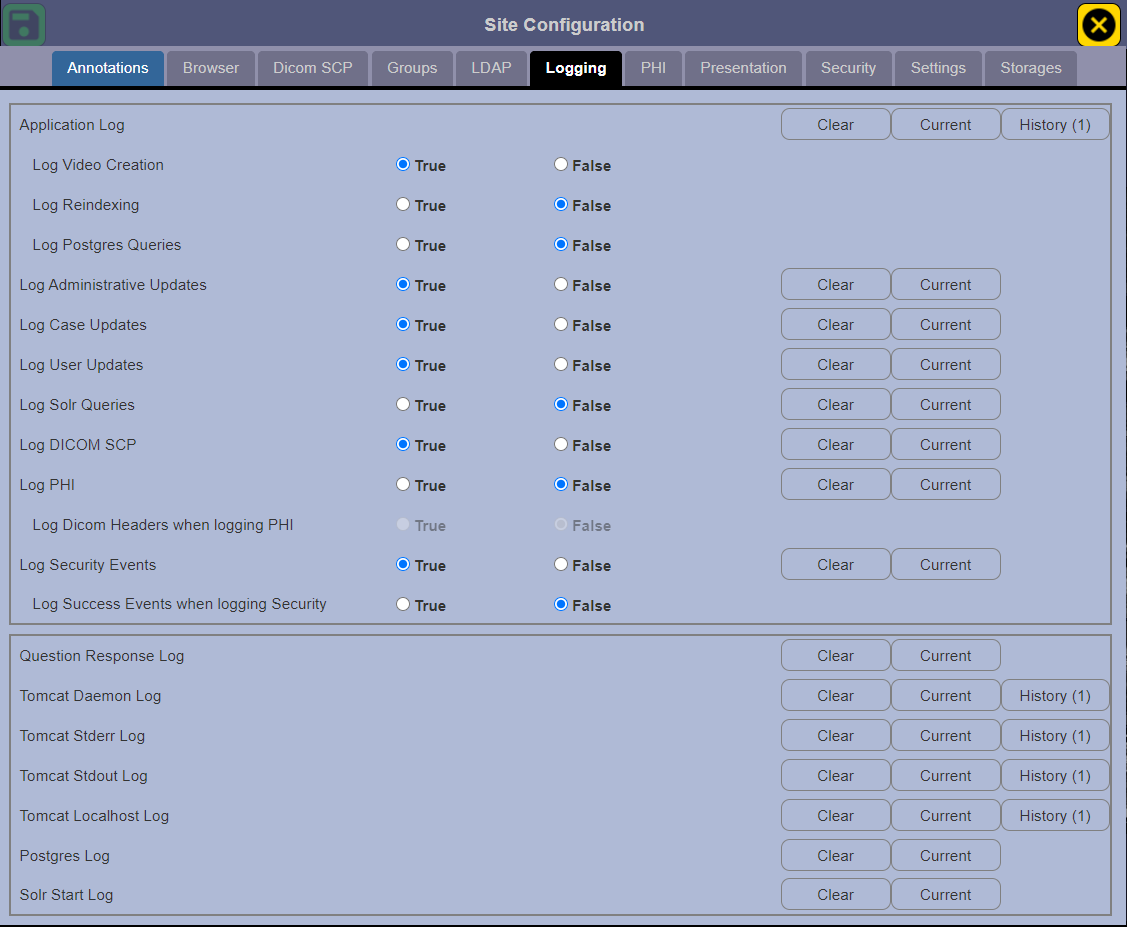View the Application Log history
This screenshot has width=1127, height=927.
click(x=1055, y=124)
